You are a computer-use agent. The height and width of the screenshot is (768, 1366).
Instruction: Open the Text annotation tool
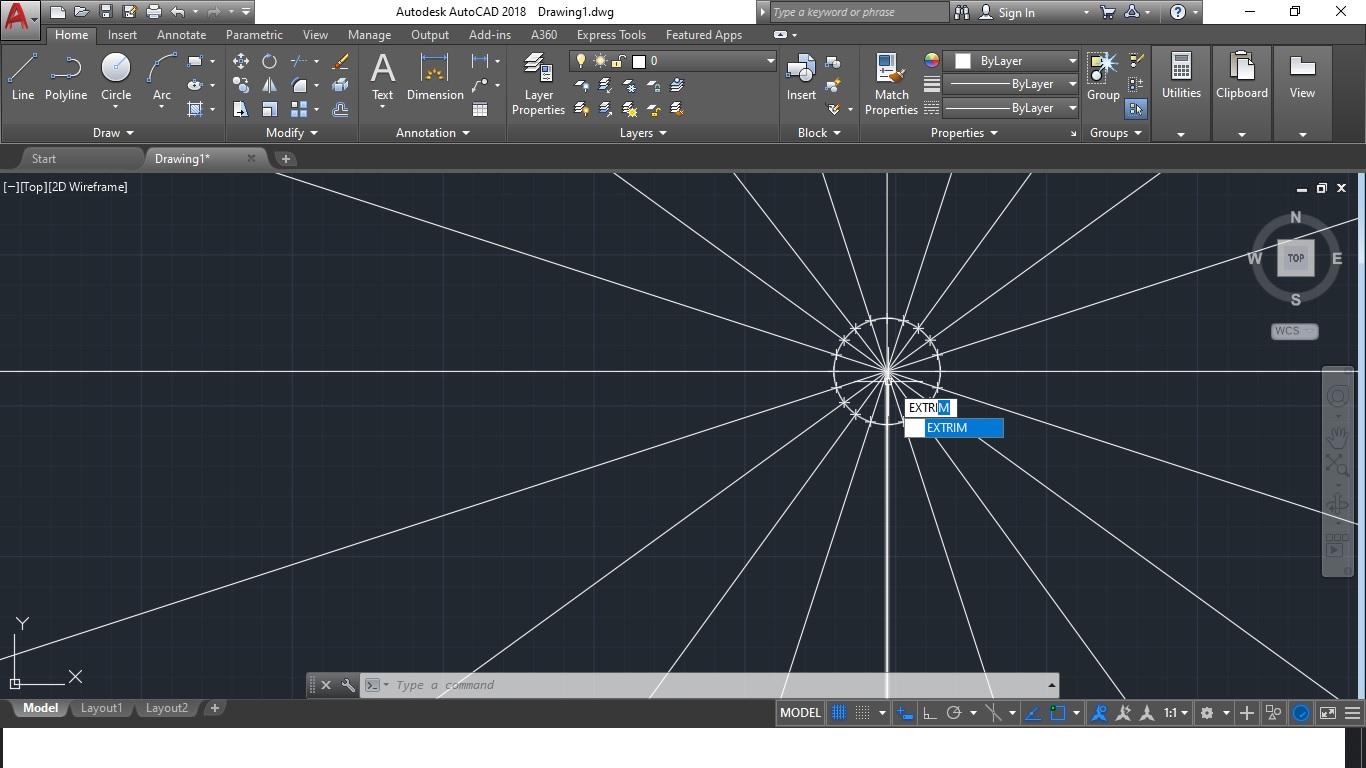383,77
